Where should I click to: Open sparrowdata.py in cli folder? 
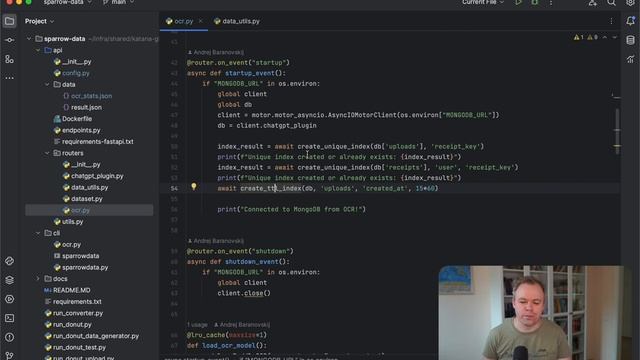[x=85, y=267]
